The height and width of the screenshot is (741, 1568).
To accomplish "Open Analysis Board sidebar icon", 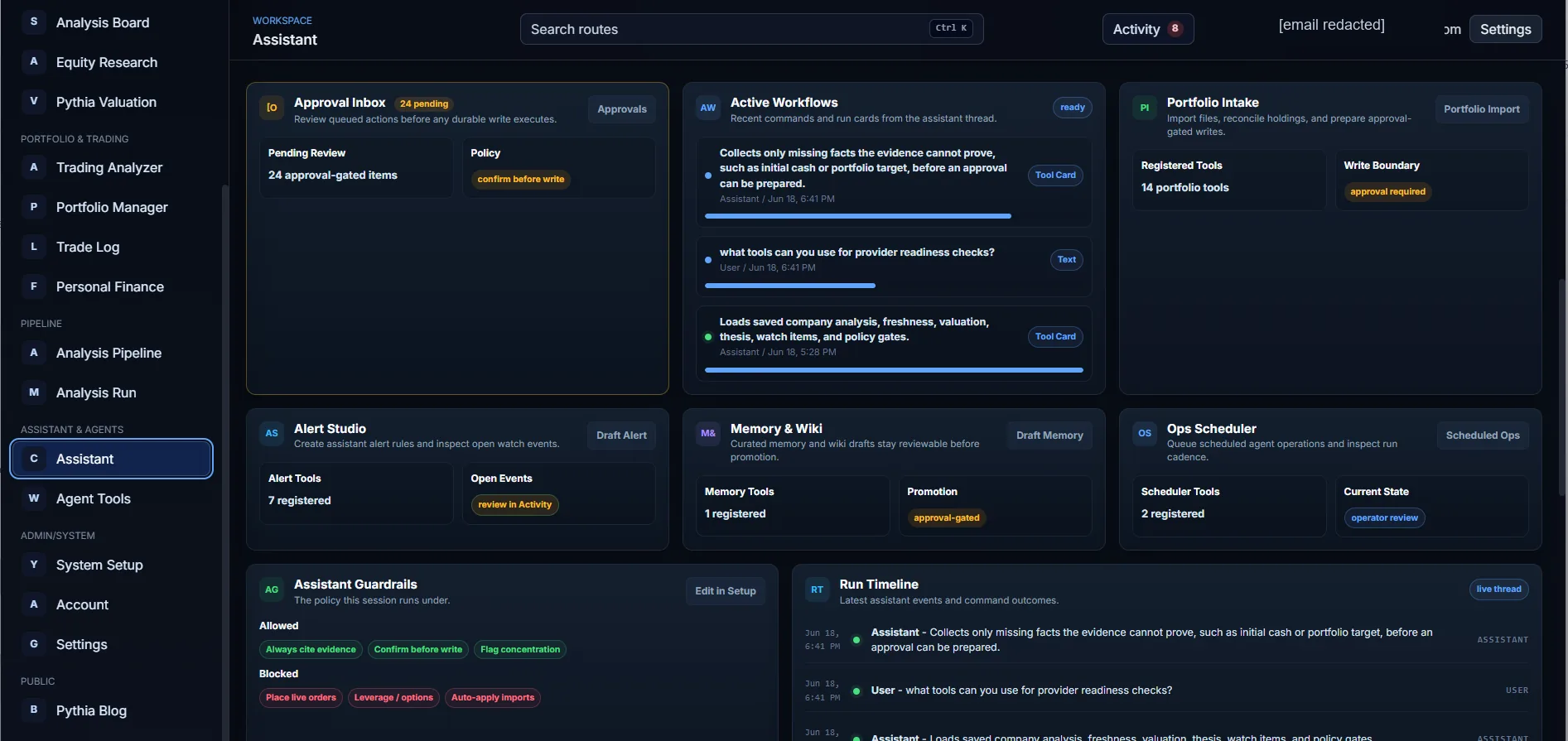I will click(34, 22).
